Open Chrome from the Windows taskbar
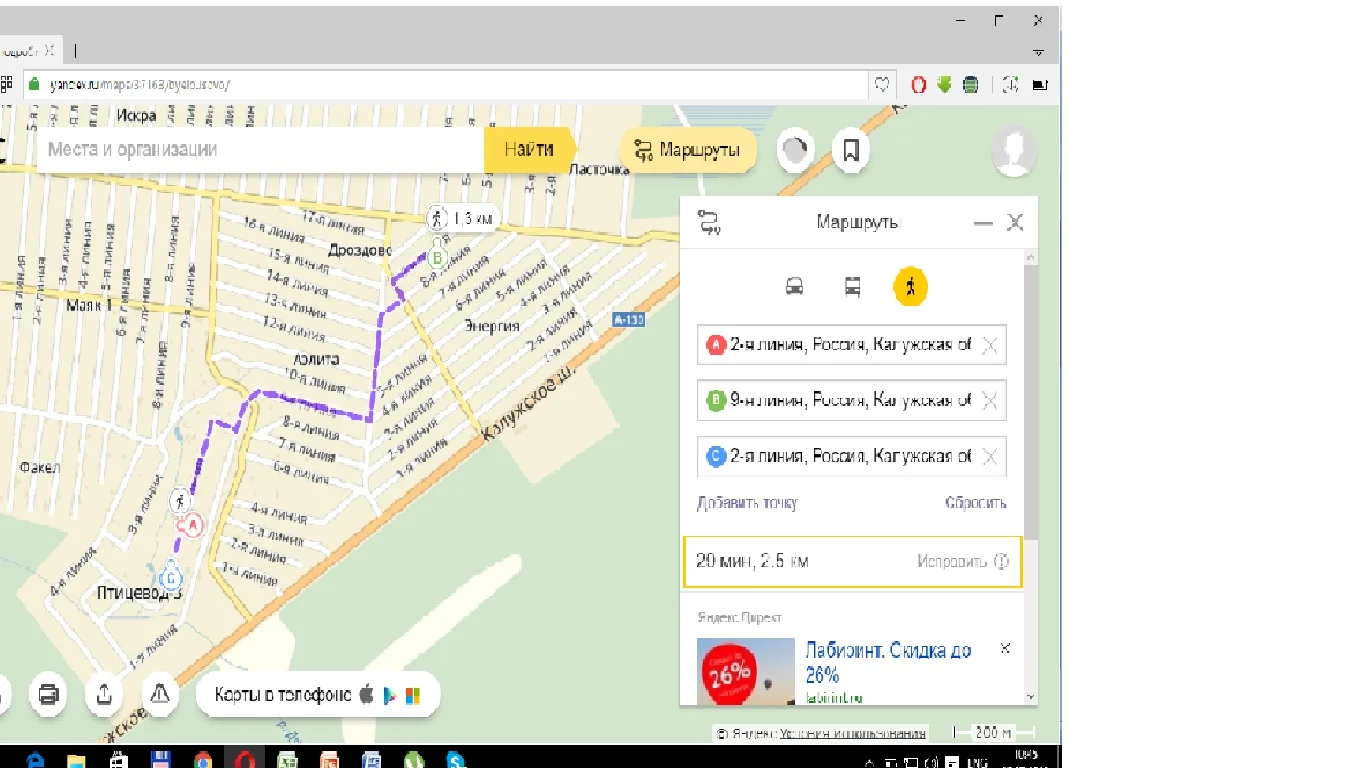Image resolution: width=1366 pixels, height=768 pixels. pos(204,759)
